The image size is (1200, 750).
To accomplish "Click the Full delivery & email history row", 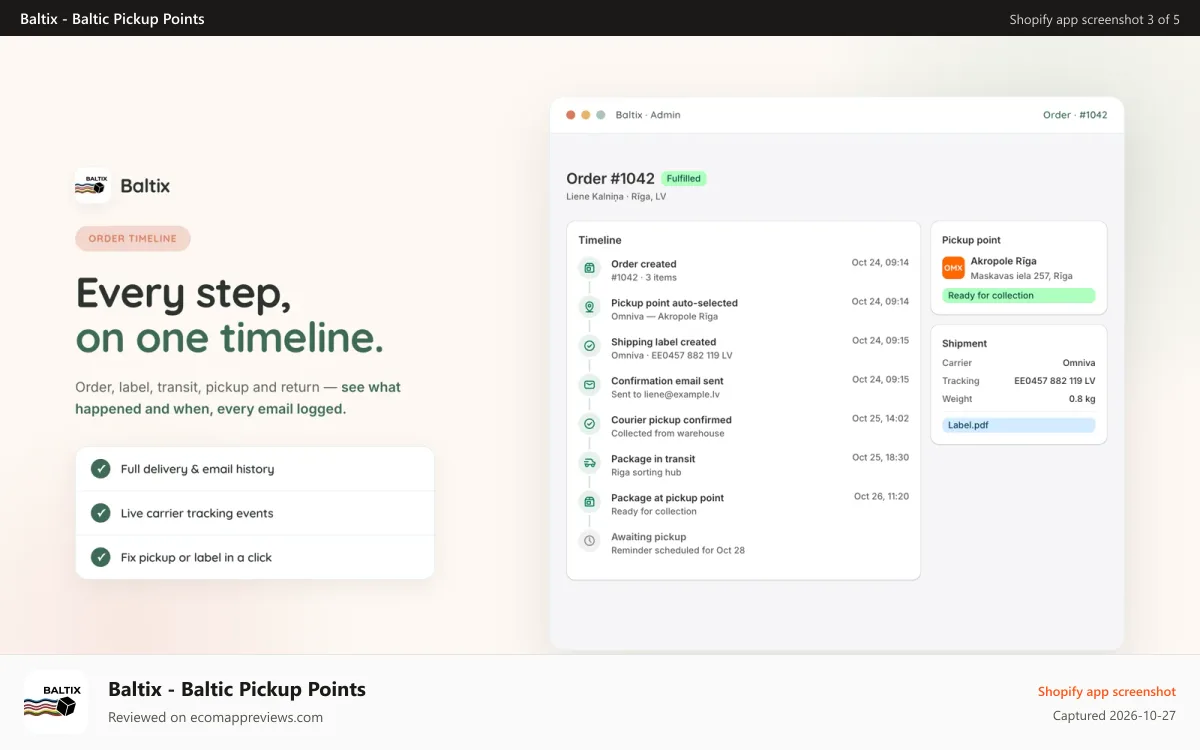I will click(x=255, y=469).
